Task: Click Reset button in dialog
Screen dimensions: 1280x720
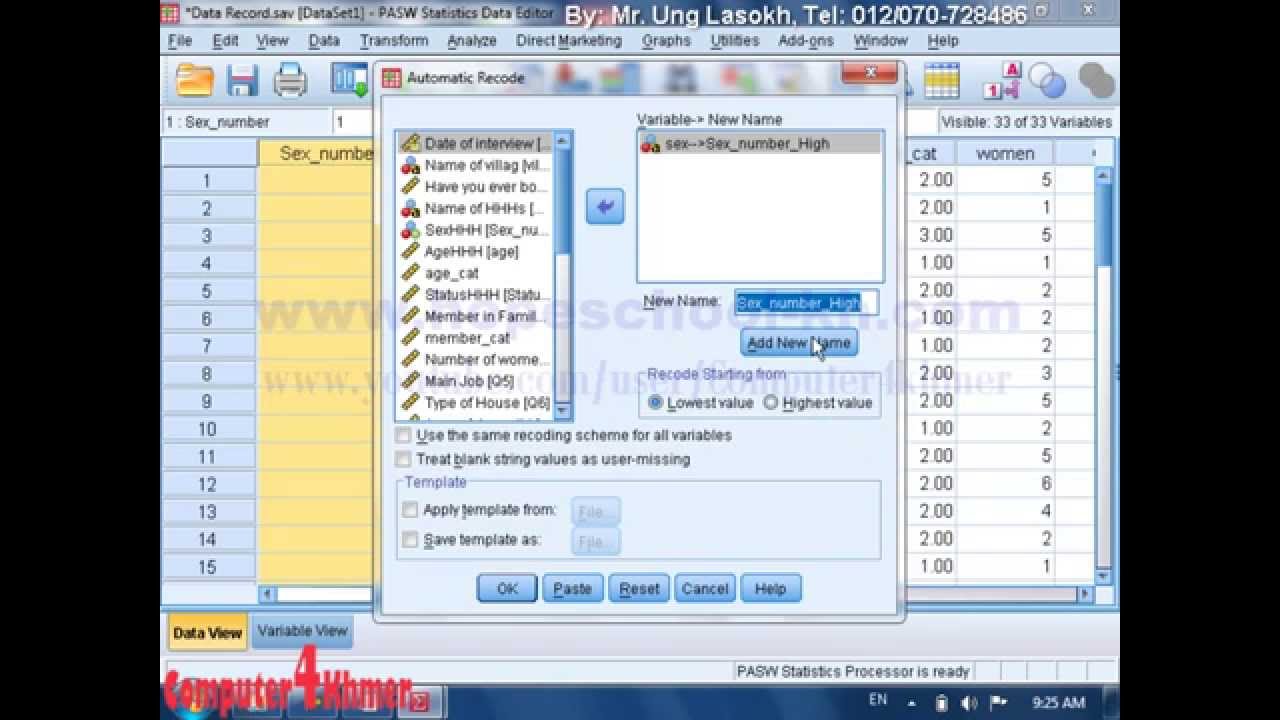Action: (x=639, y=589)
